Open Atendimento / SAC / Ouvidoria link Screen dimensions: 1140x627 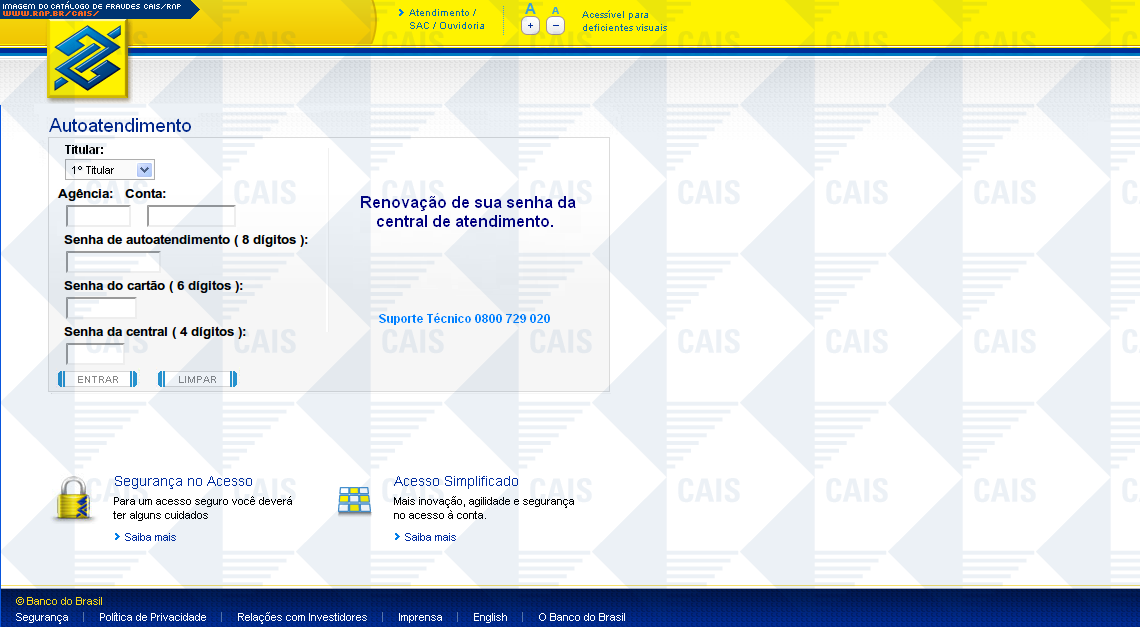pyautogui.click(x=446, y=19)
